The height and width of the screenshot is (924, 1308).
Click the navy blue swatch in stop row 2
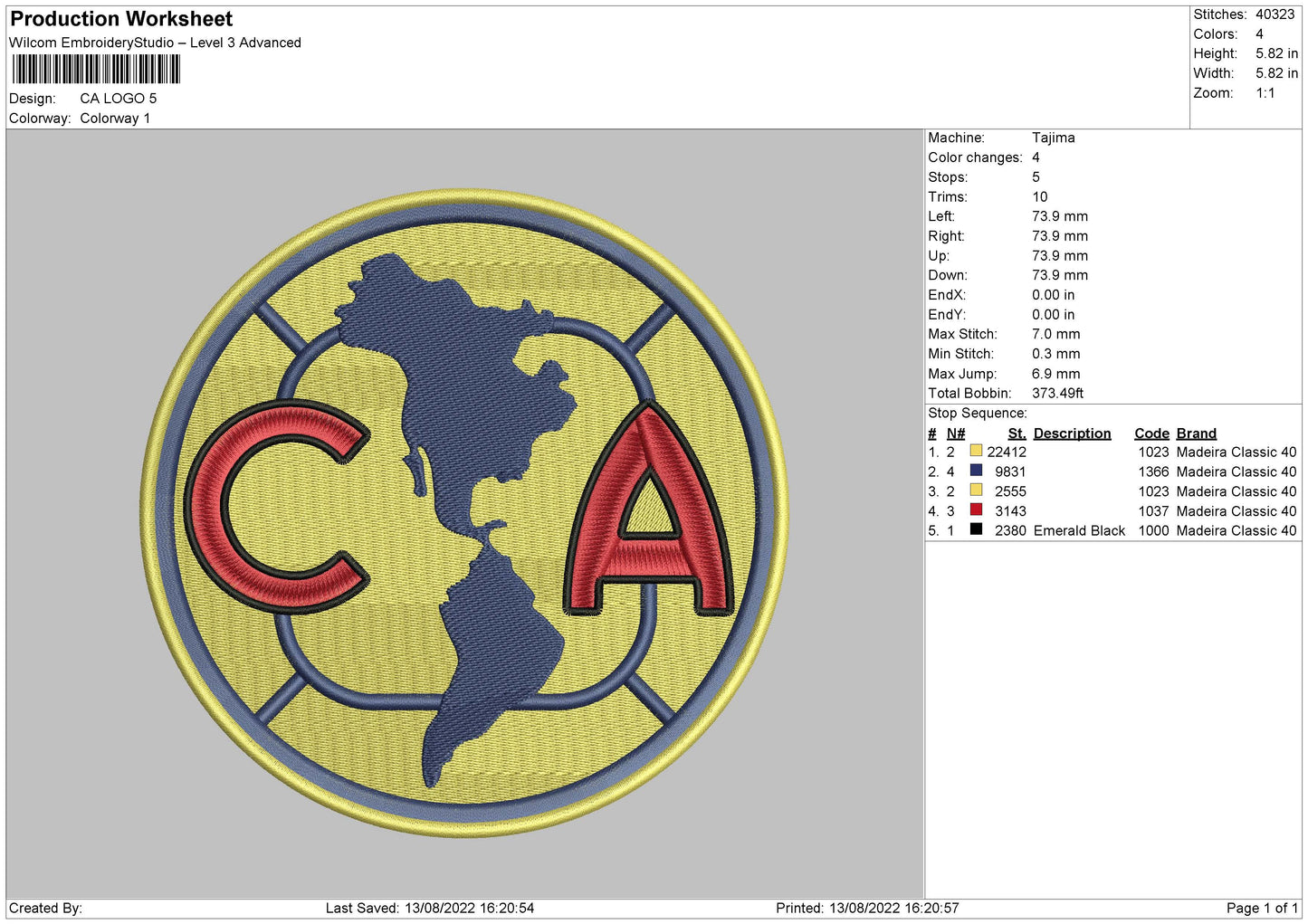tap(976, 471)
